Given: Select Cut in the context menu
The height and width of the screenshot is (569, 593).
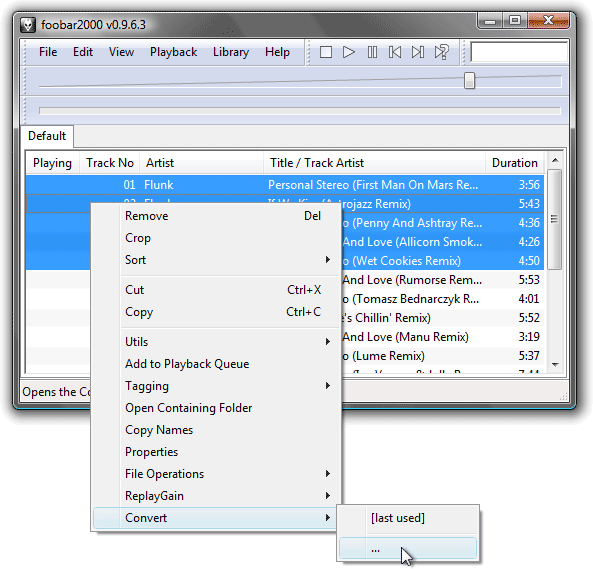Looking at the screenshot, I should coord(217,290).
